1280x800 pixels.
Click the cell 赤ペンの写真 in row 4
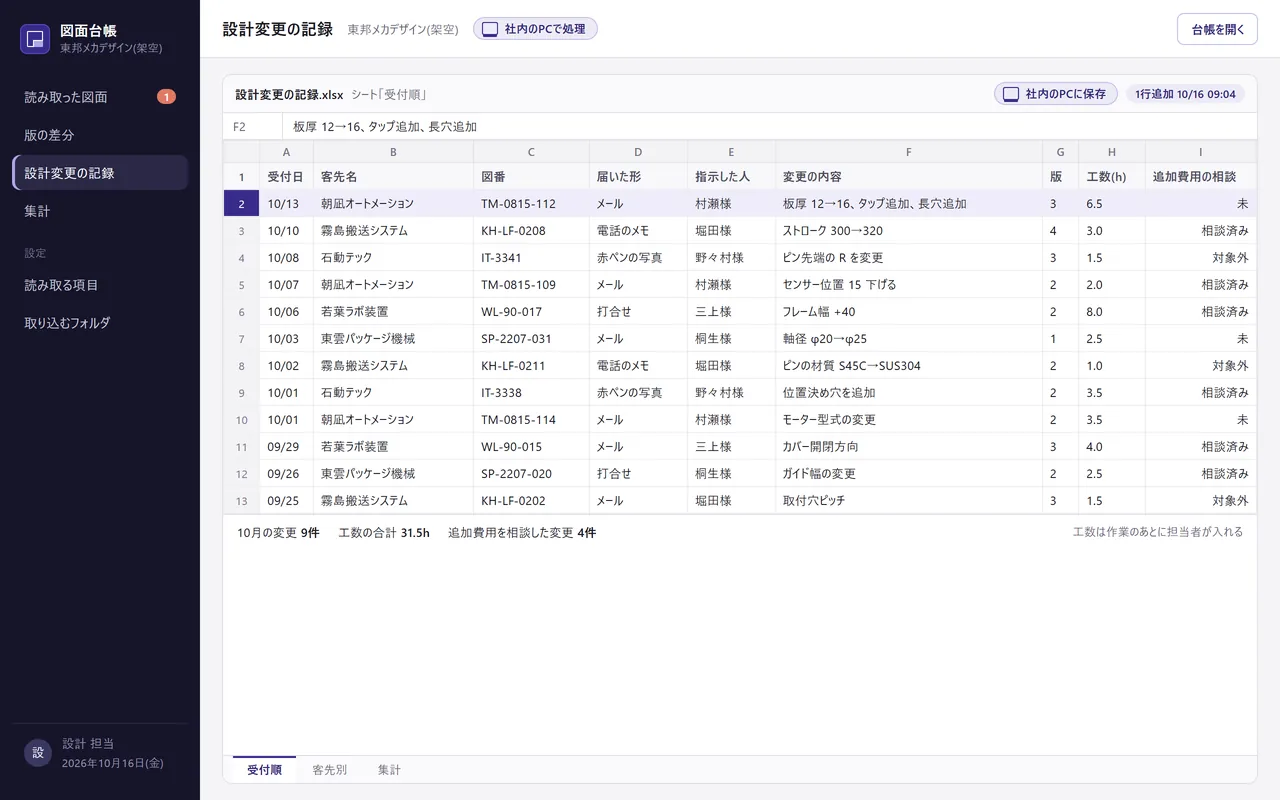click(638, 258)
